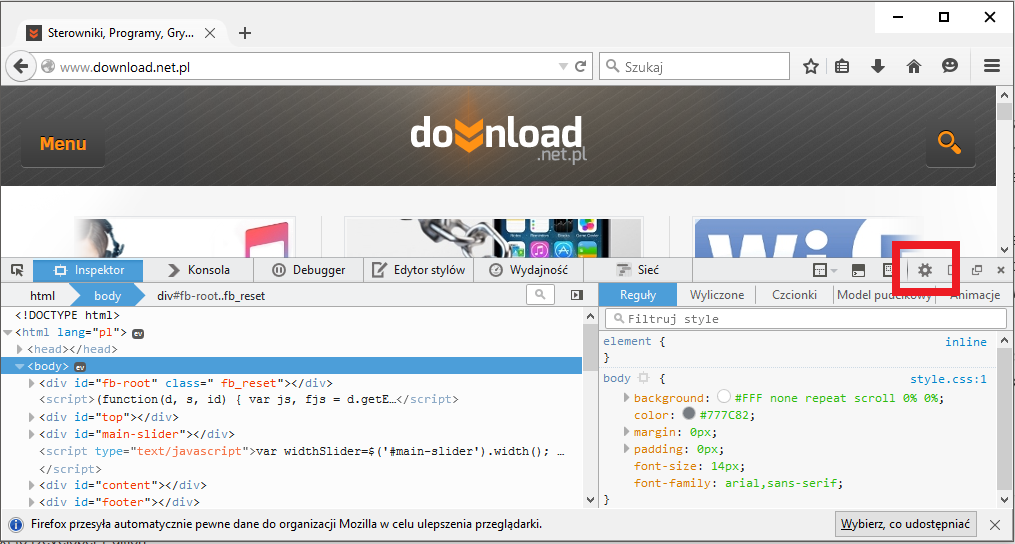Open devtools settings gear icon
Screen dimensions: 1015x544
(925, 270)
